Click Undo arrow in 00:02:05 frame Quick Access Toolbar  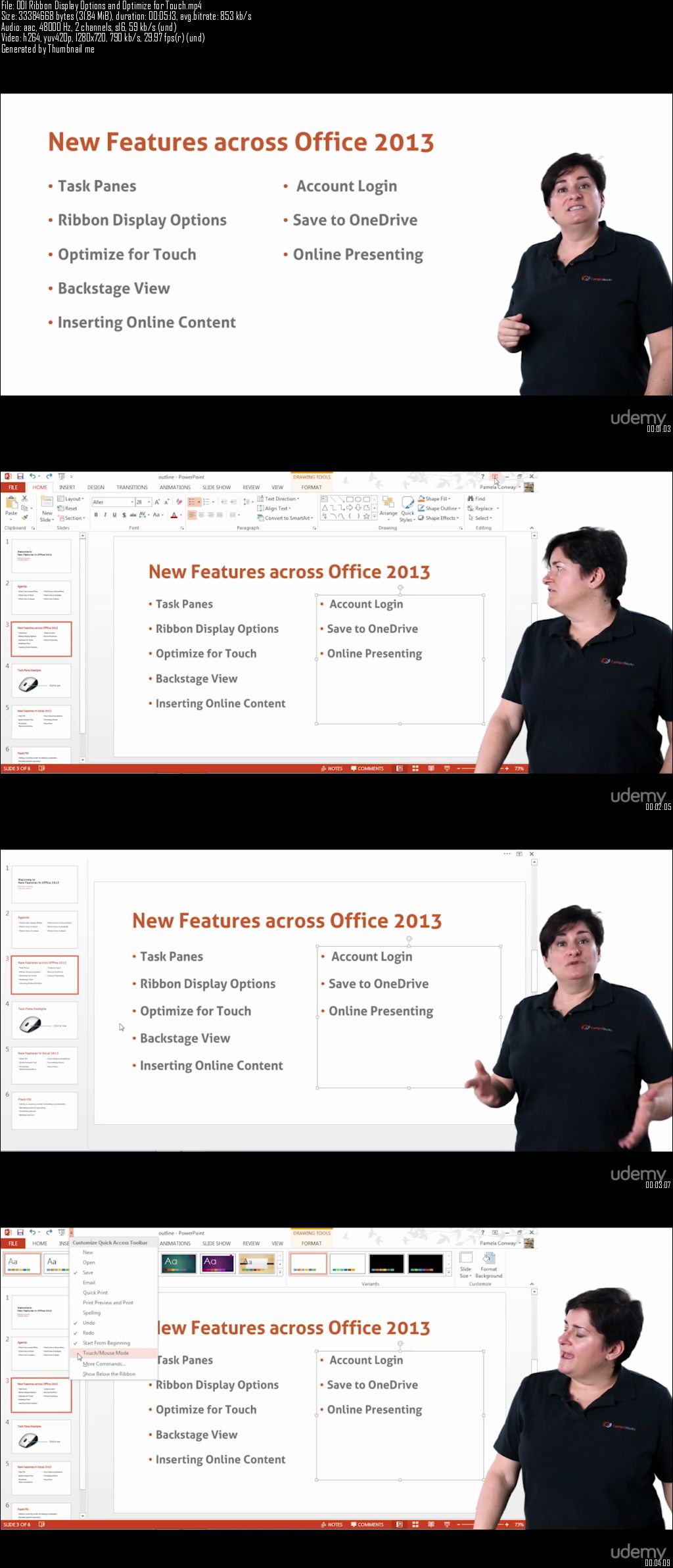point(32,477)
